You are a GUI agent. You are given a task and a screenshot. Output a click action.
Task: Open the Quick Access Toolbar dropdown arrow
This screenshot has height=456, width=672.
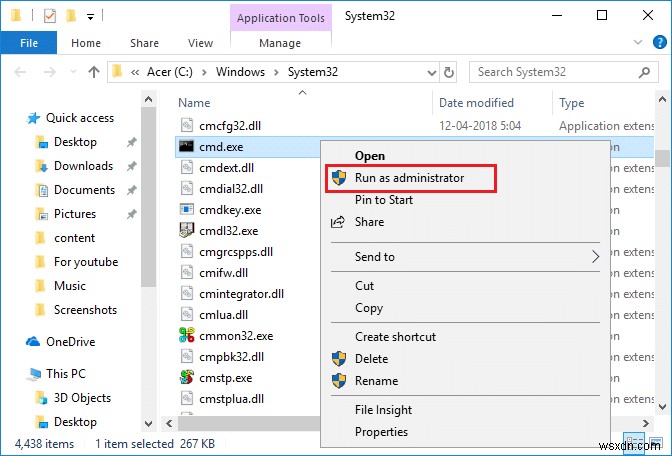92,17
